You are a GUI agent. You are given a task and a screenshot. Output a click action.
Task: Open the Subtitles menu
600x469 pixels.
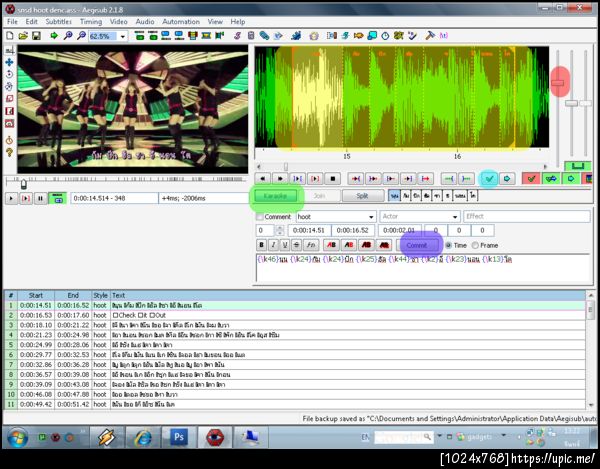pyautogui.click(x=59, y=22)
